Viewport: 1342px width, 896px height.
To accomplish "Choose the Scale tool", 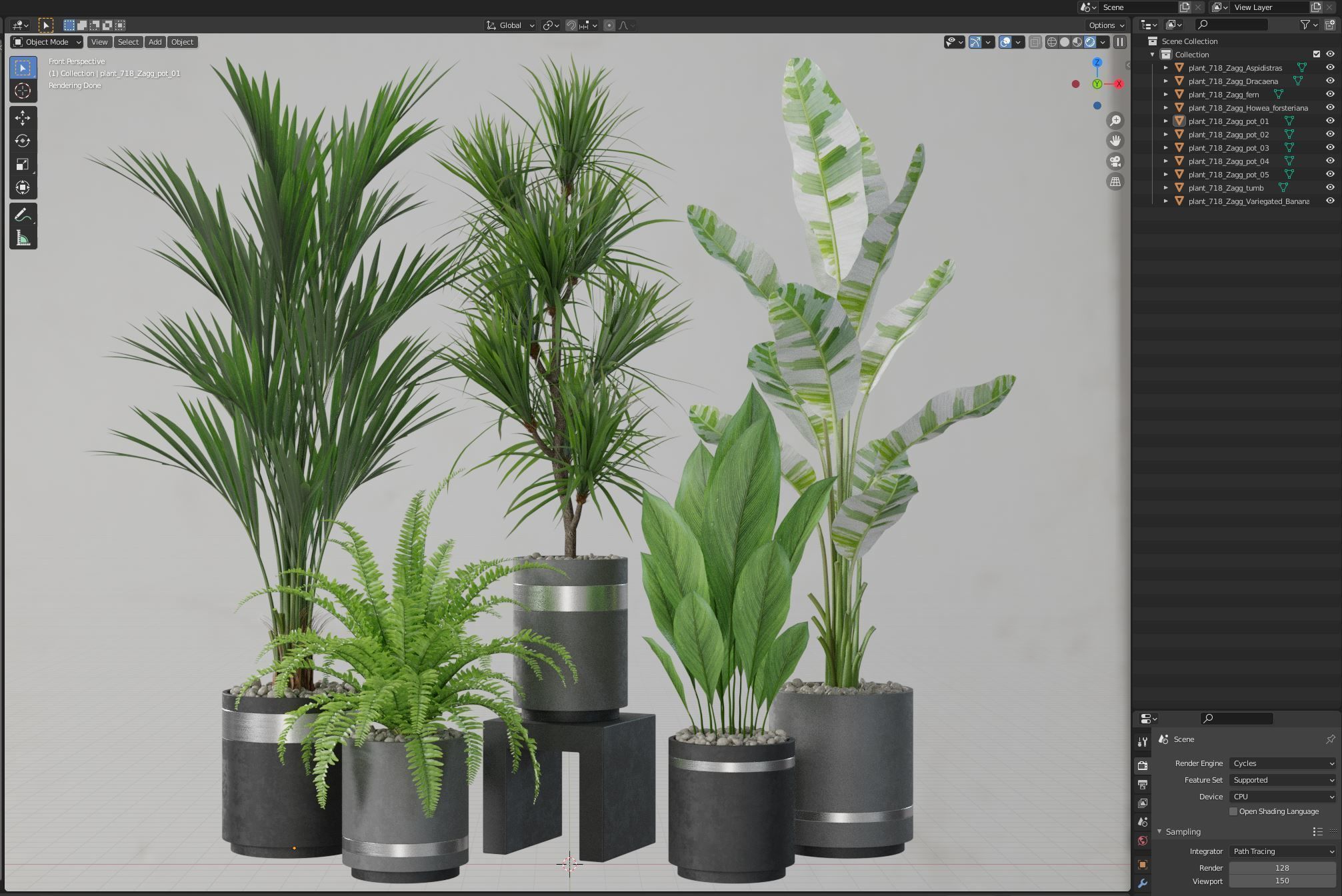I will [23, 164].
